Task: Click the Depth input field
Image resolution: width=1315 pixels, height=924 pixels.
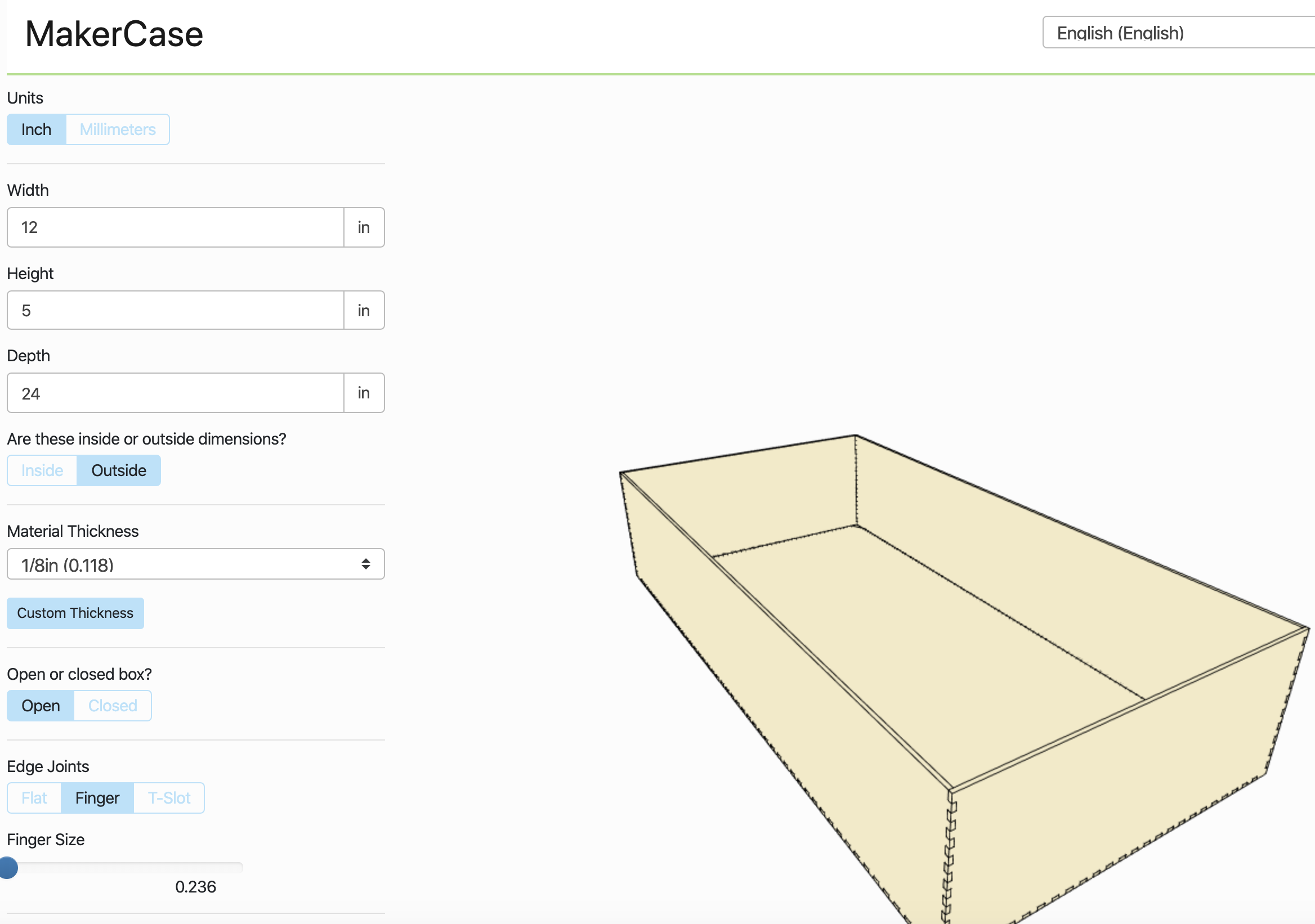Action: point(175,393)
